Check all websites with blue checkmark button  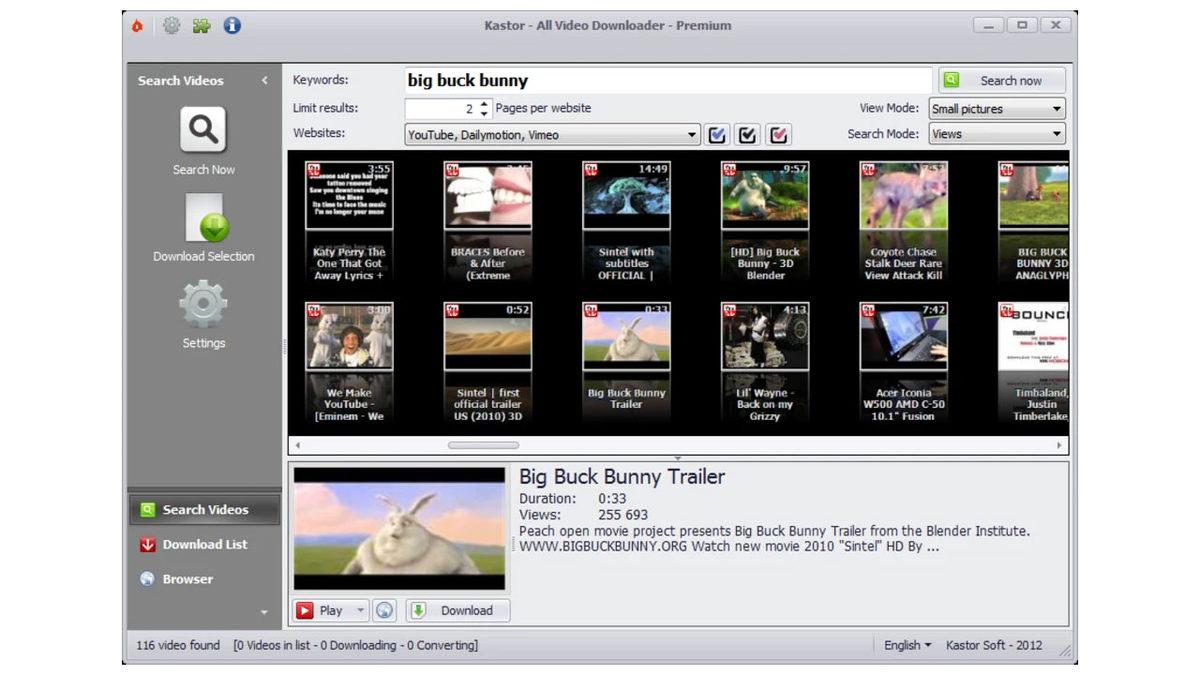coord(717,135)
